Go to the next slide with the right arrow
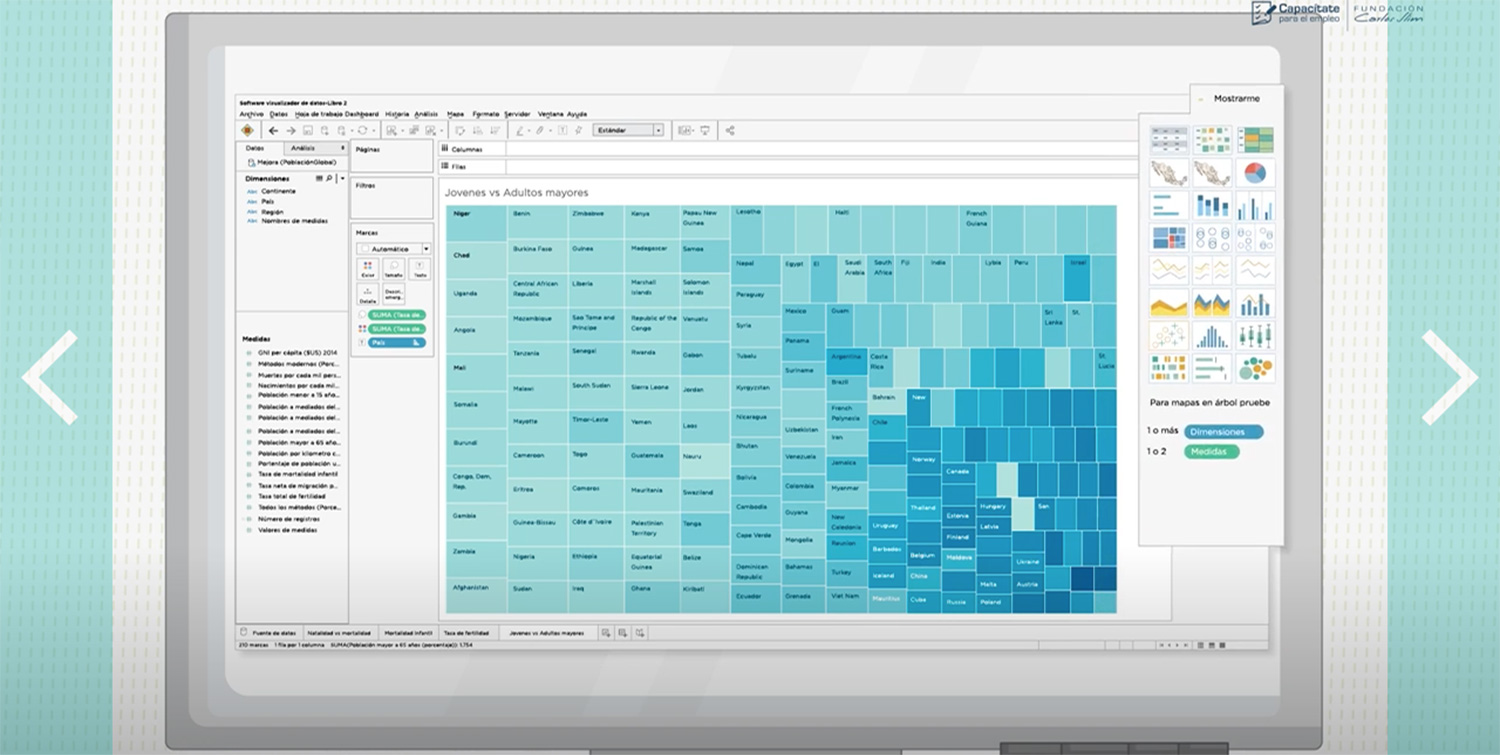1500x755 pixels. (x=1450, y=377)
